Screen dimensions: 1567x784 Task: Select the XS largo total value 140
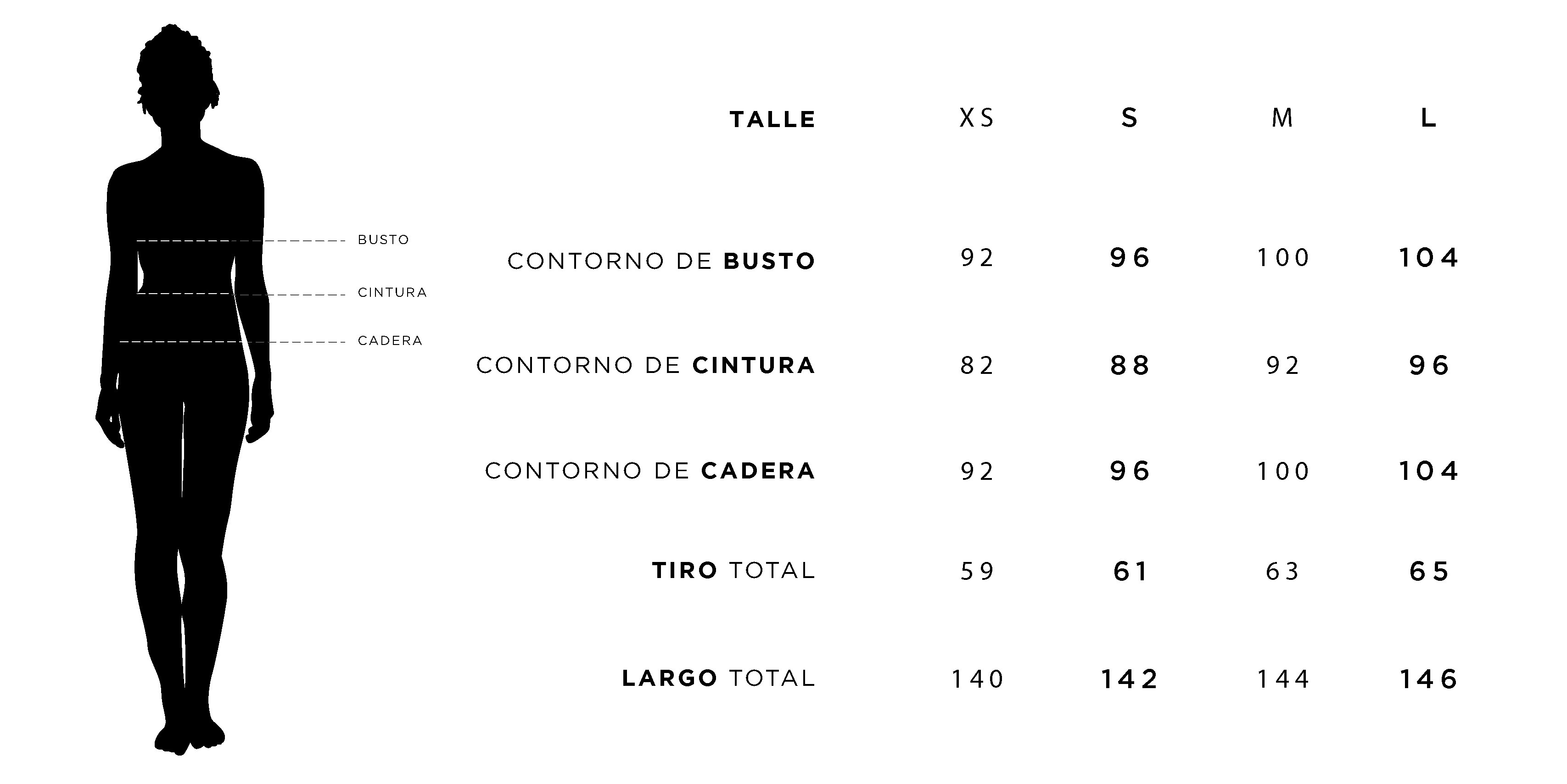[x=977, y=679]
